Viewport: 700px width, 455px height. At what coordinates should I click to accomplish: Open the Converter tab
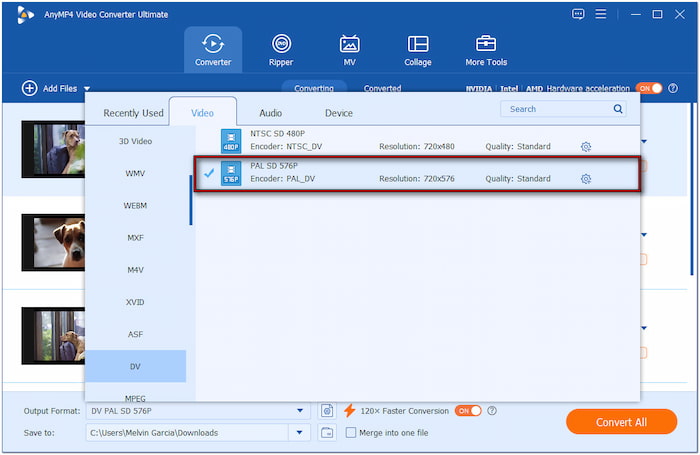click(213, 50)
